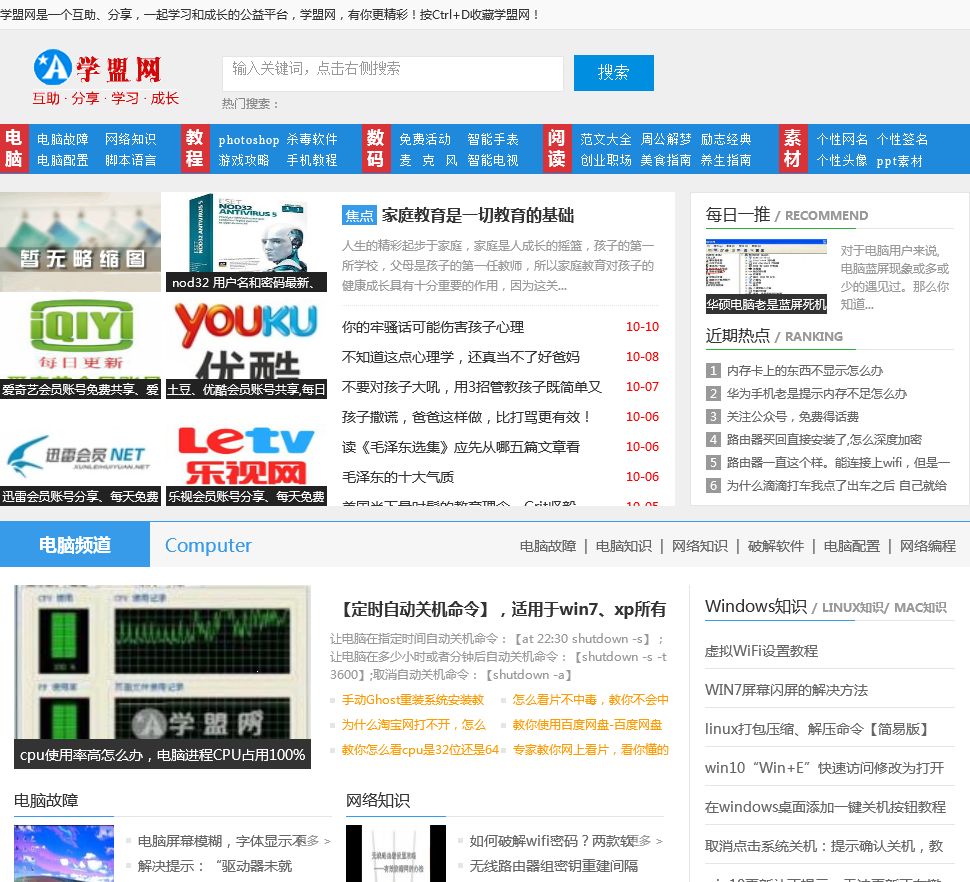Open the 电脑 red category block
970x882 pixels.
click(x=14, y=148)
